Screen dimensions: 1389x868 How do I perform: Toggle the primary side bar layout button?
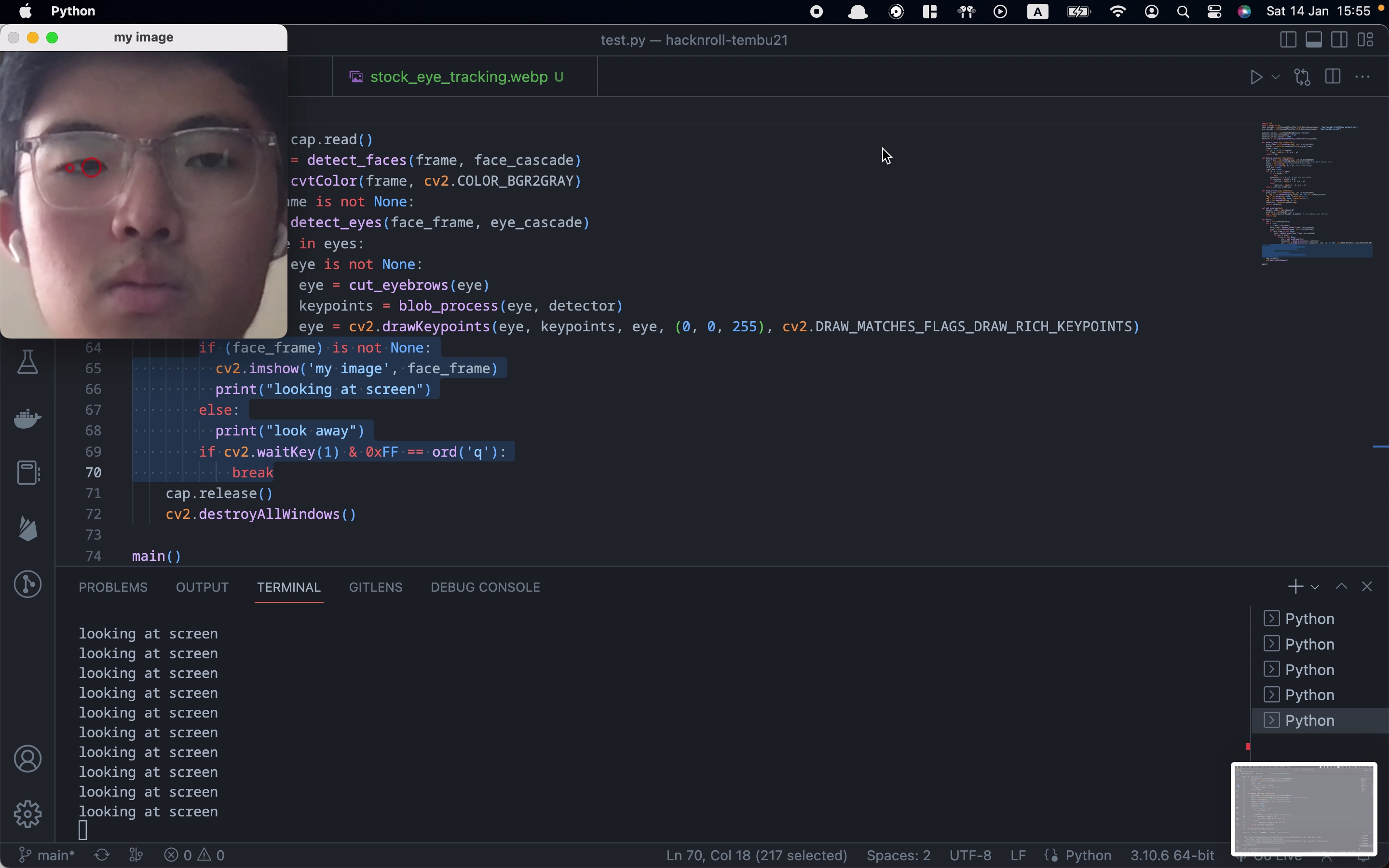[1288, 40]
